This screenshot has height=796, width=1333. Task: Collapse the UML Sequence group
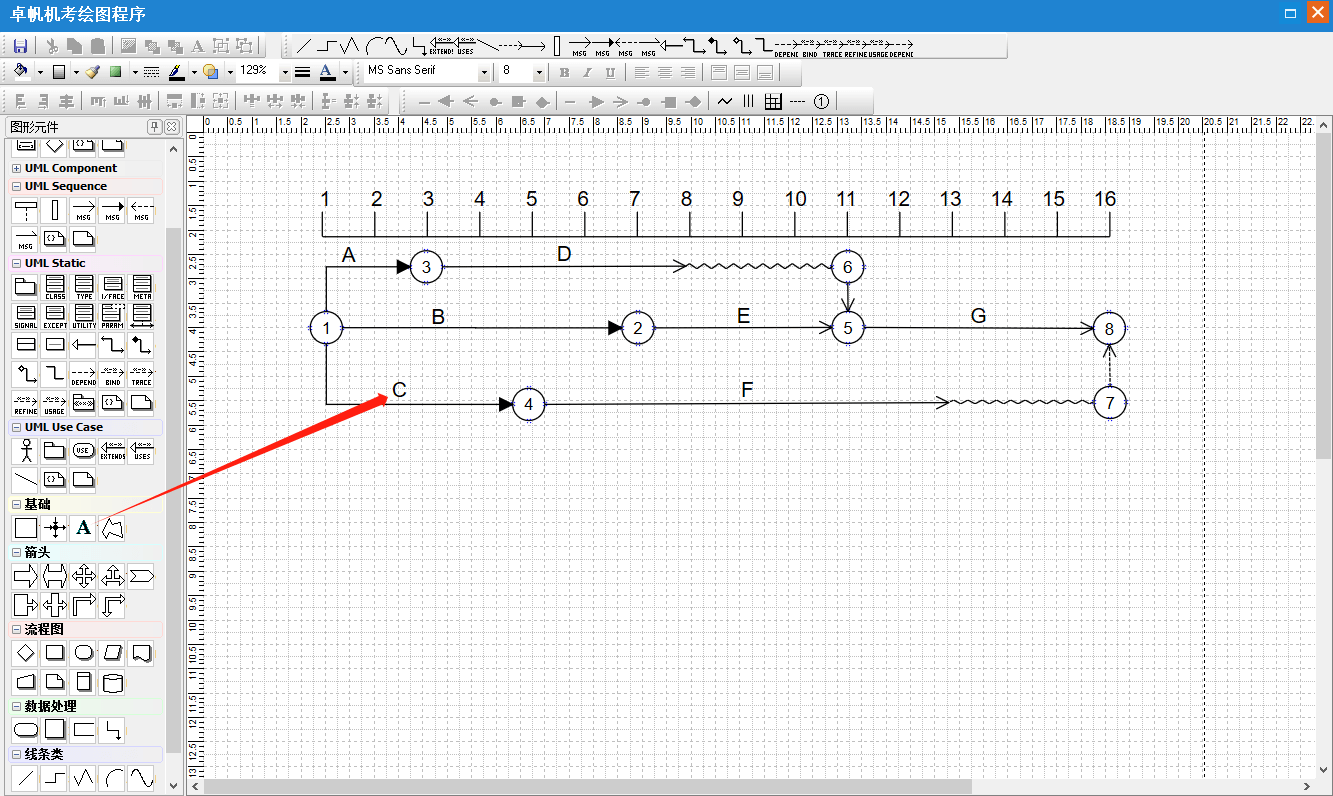[x=17, y=187]
